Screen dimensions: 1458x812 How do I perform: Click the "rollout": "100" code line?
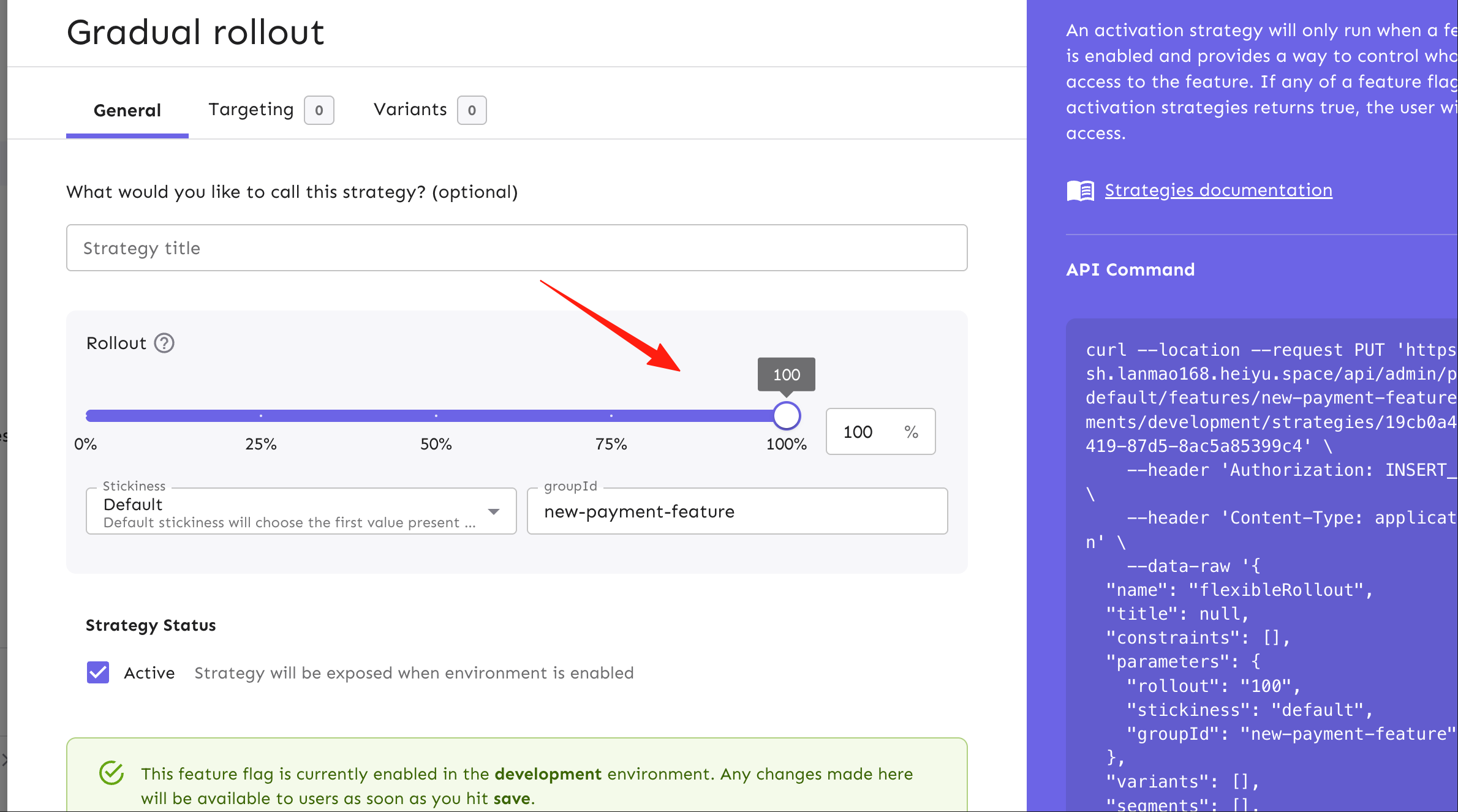1214,686
